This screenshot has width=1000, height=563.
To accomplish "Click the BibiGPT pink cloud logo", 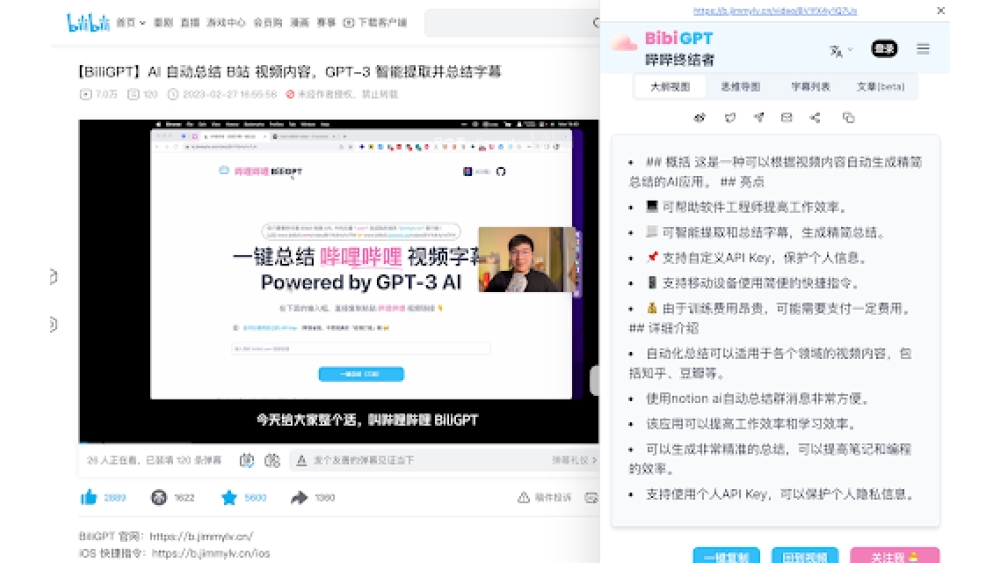I will click(624, 43).
